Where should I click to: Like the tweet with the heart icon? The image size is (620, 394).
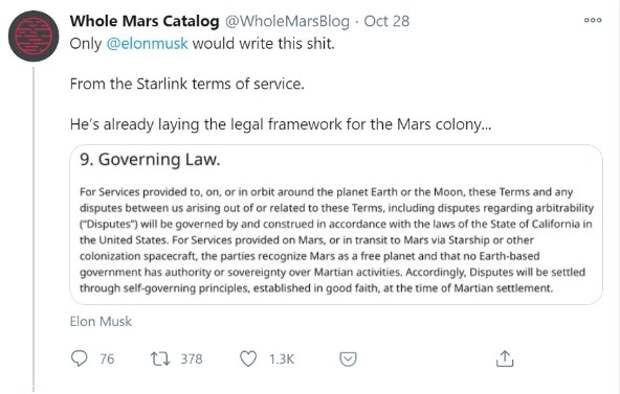click(x=248, y=359)
